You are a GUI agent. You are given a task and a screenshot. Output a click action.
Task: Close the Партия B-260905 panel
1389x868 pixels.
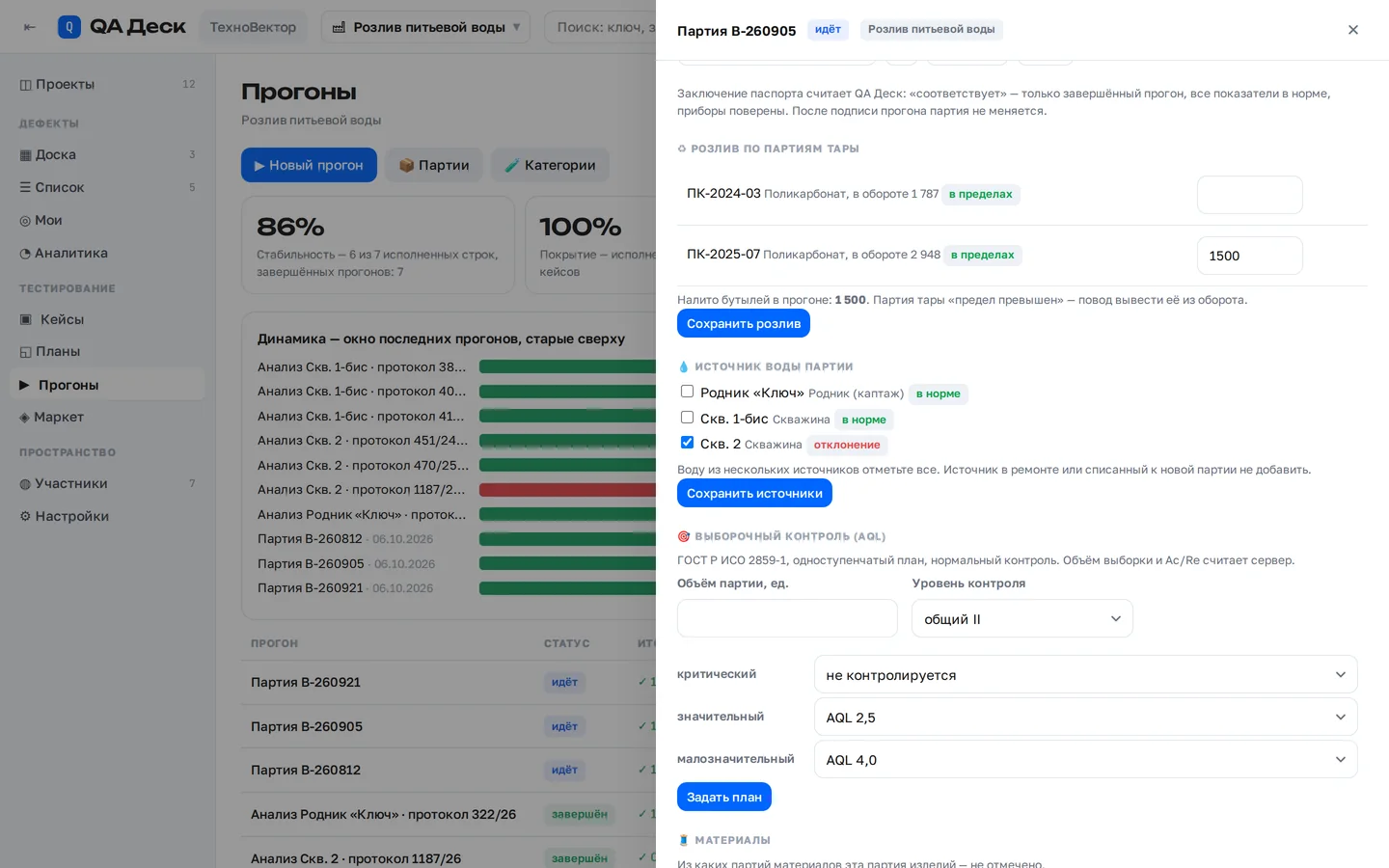pyautogui.click(x=1353, y=30)
